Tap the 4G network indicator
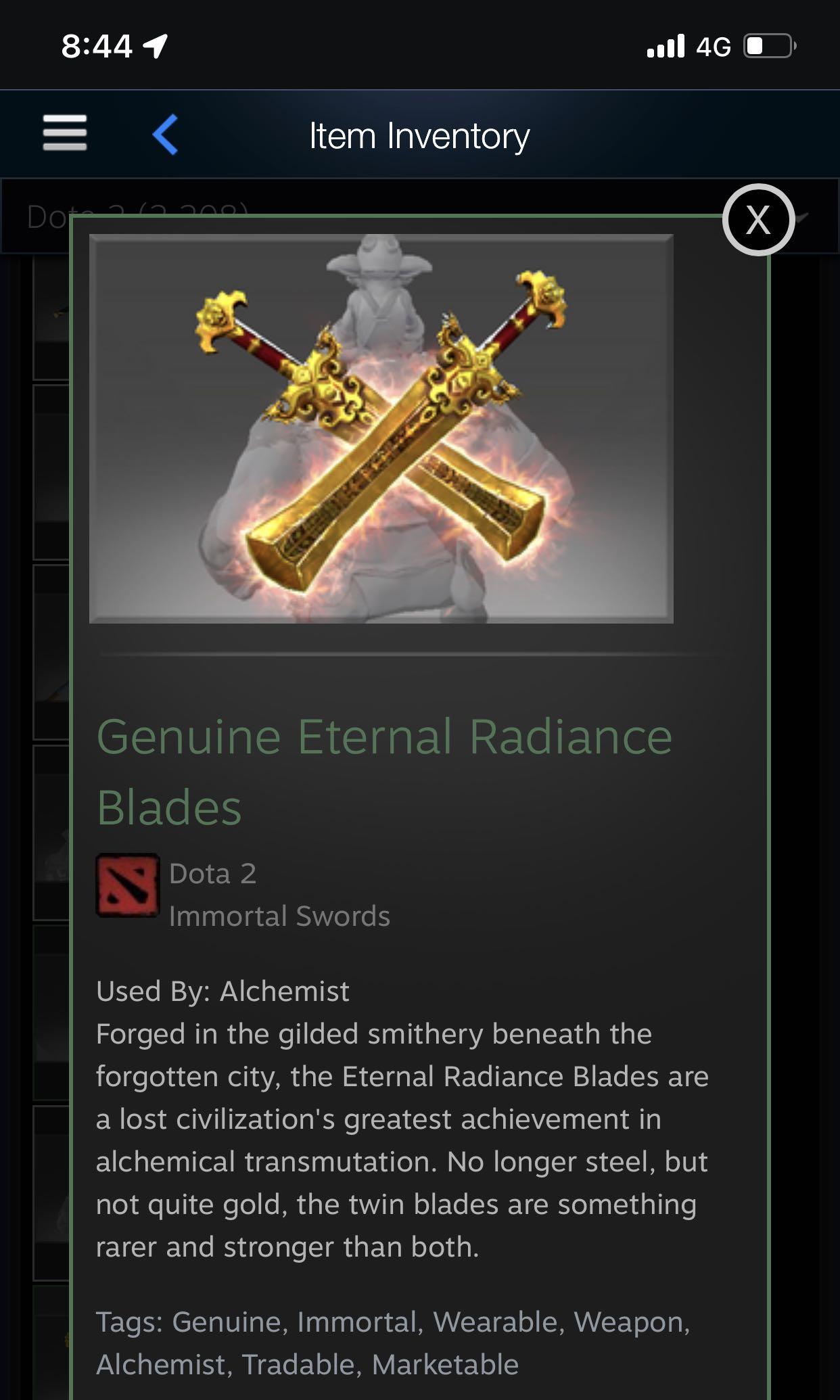Screen dimensions: 840x1400 click(x=714, y=47)
